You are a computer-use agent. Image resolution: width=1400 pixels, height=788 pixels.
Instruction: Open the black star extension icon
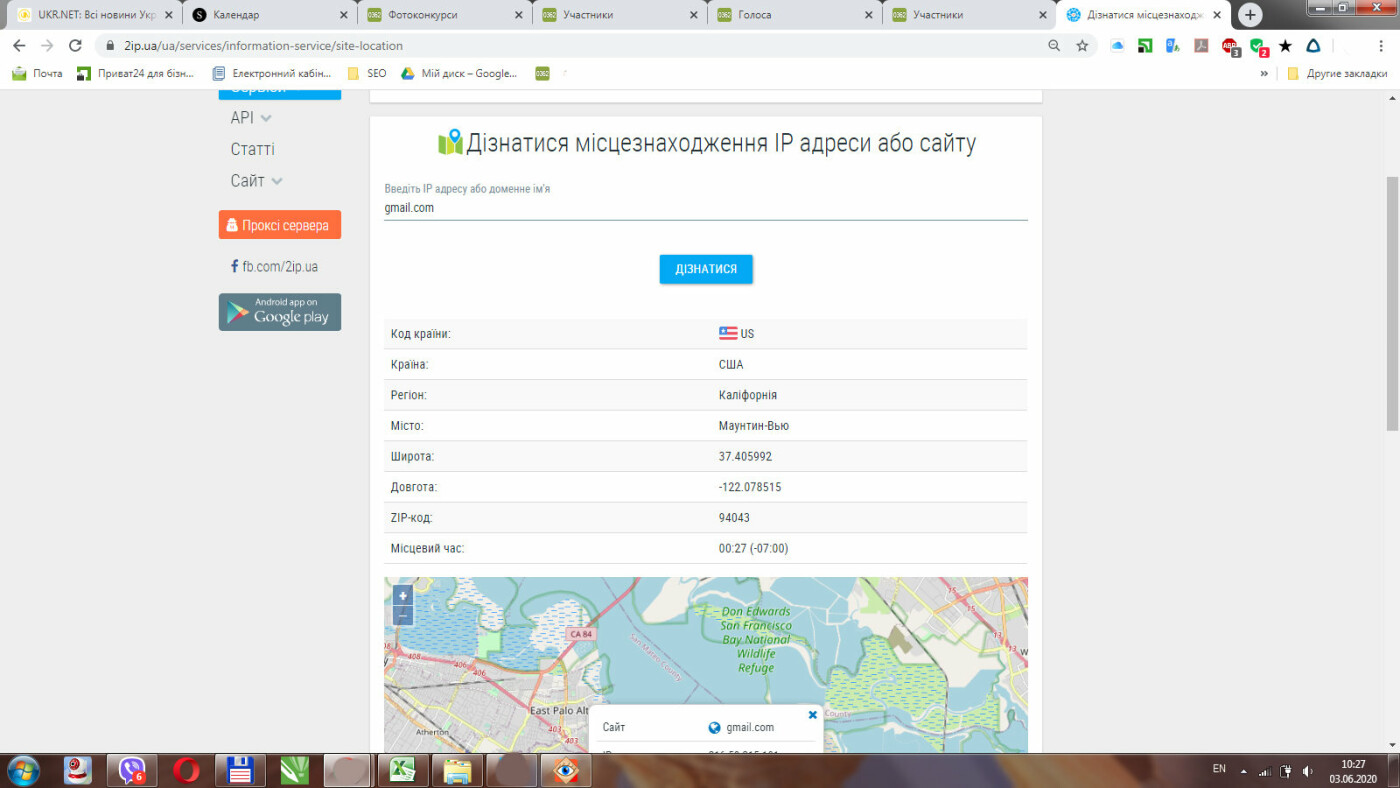[1286, 46]
